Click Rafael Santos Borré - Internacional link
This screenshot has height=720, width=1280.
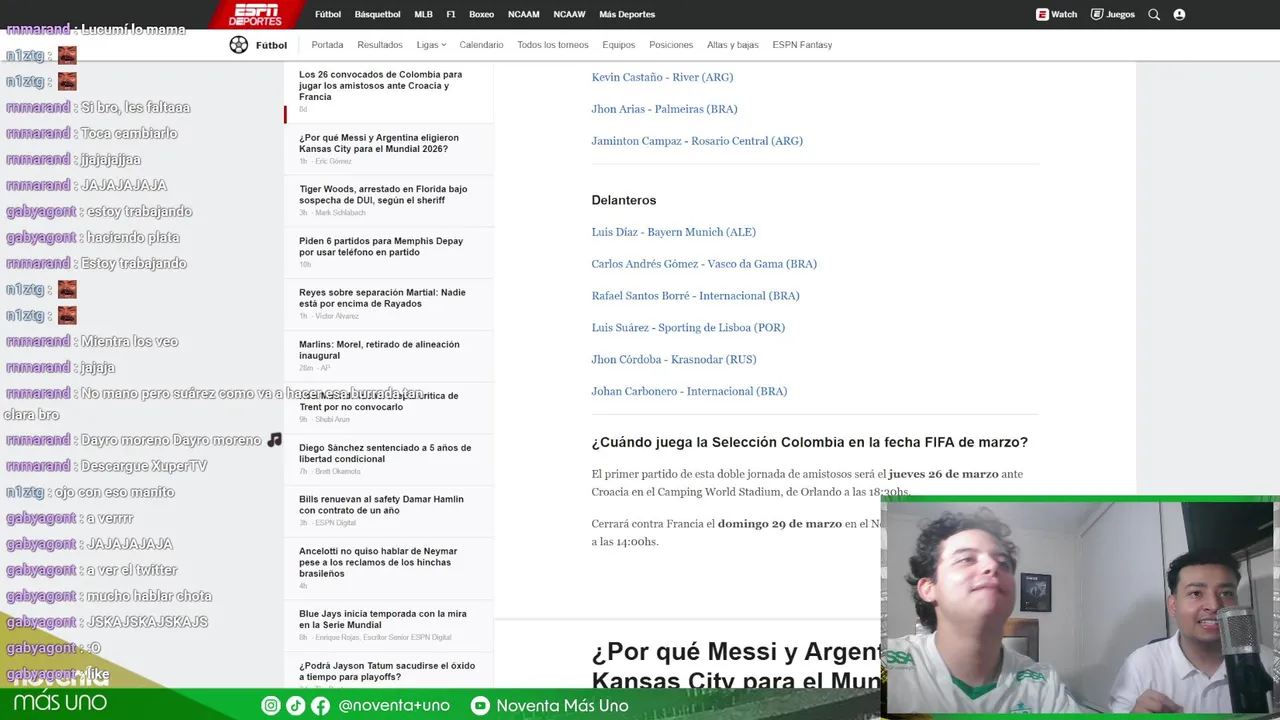(695, 296)
